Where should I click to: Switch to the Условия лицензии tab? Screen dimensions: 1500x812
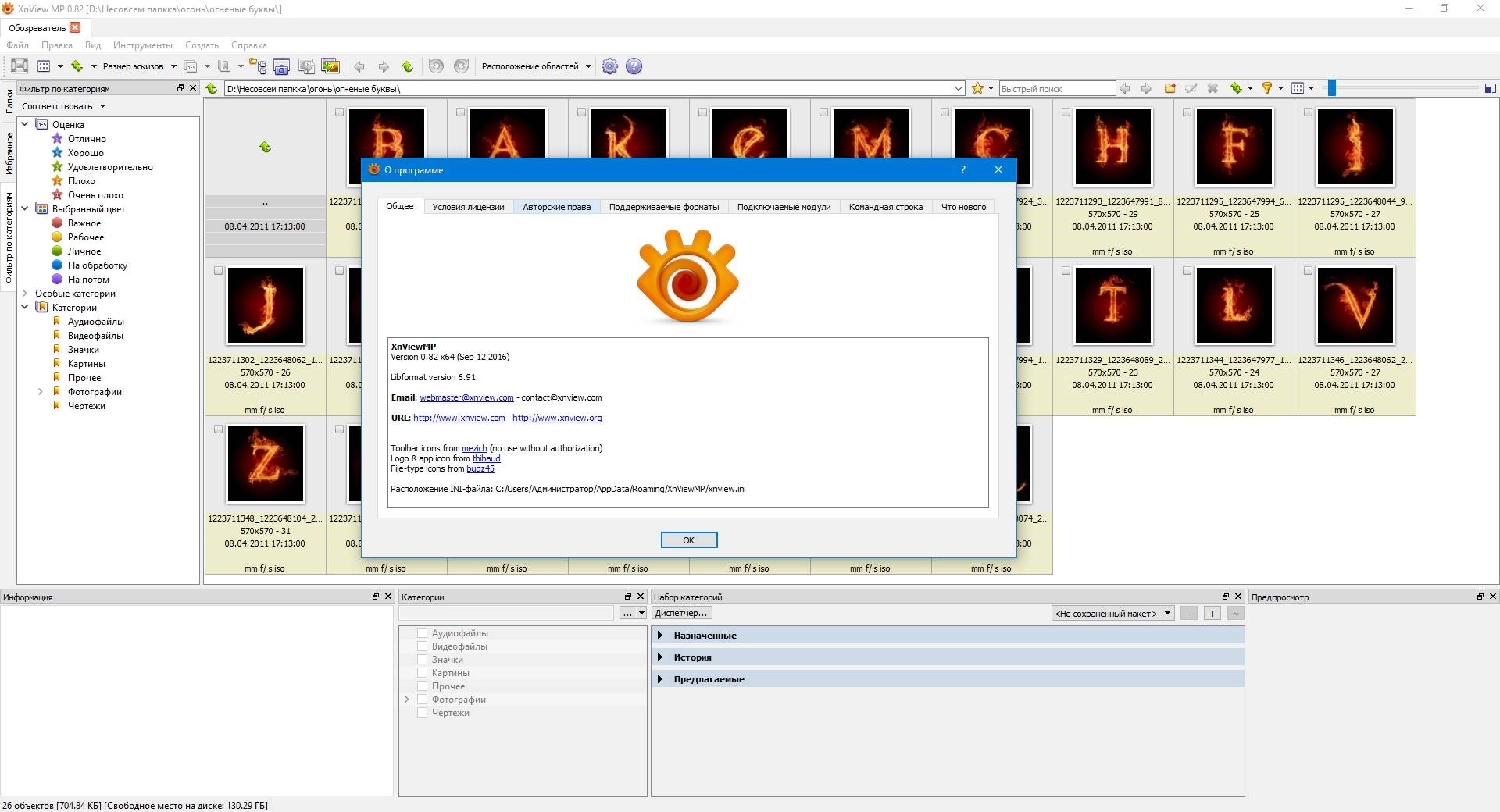click(468, 207)
